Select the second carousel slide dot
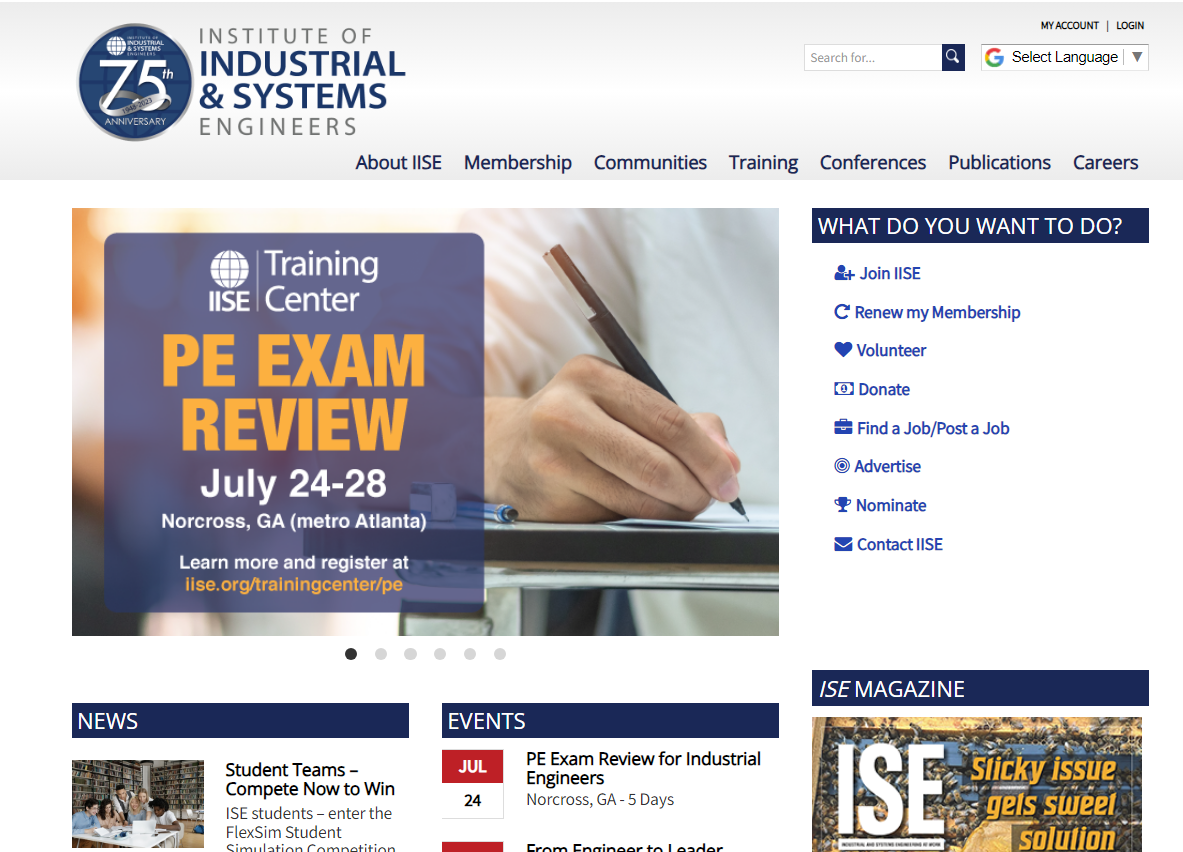1183x852 pixels. pos(381,654)
